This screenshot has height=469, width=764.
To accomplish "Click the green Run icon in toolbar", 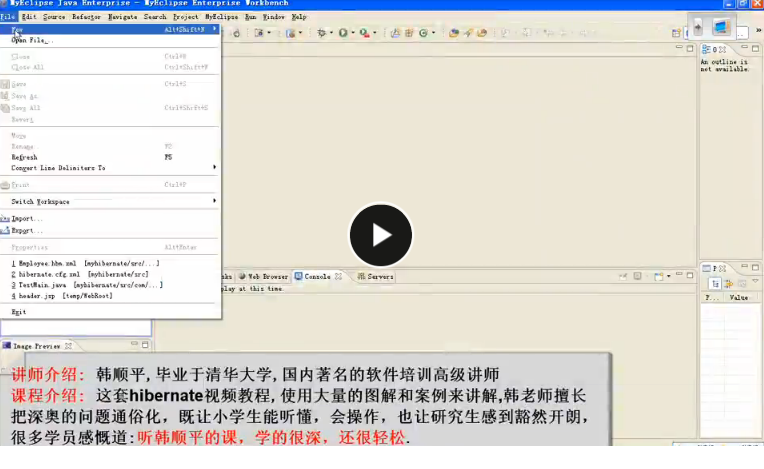I will point(343,33).
